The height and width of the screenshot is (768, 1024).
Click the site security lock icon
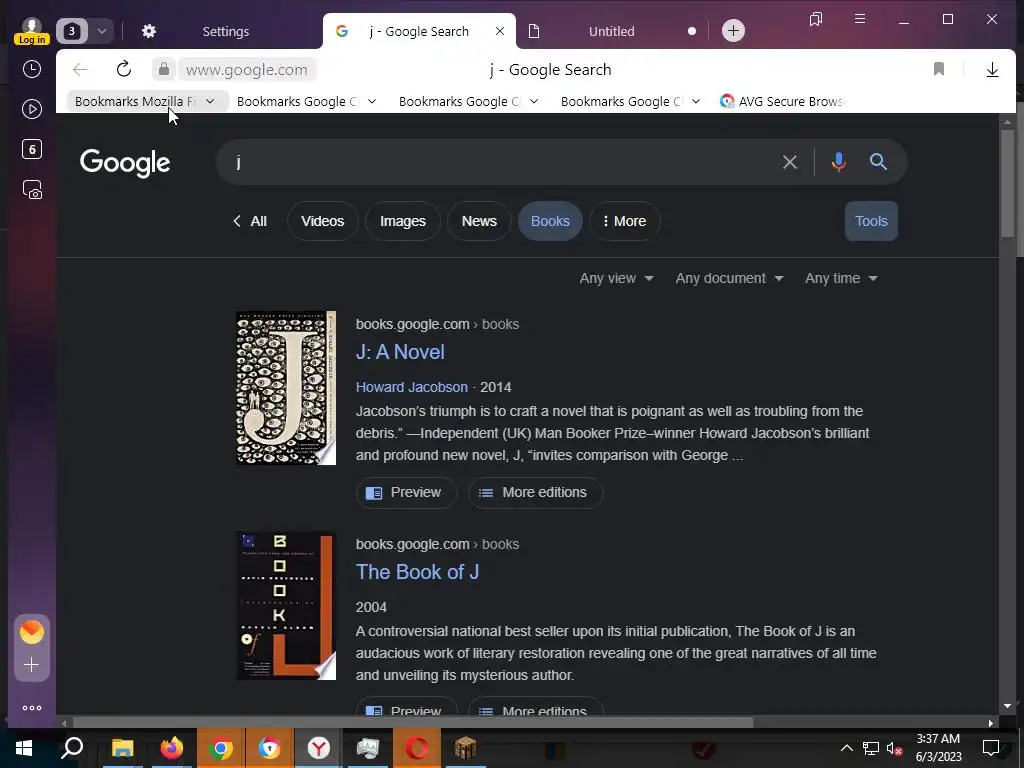pos(163,69)
